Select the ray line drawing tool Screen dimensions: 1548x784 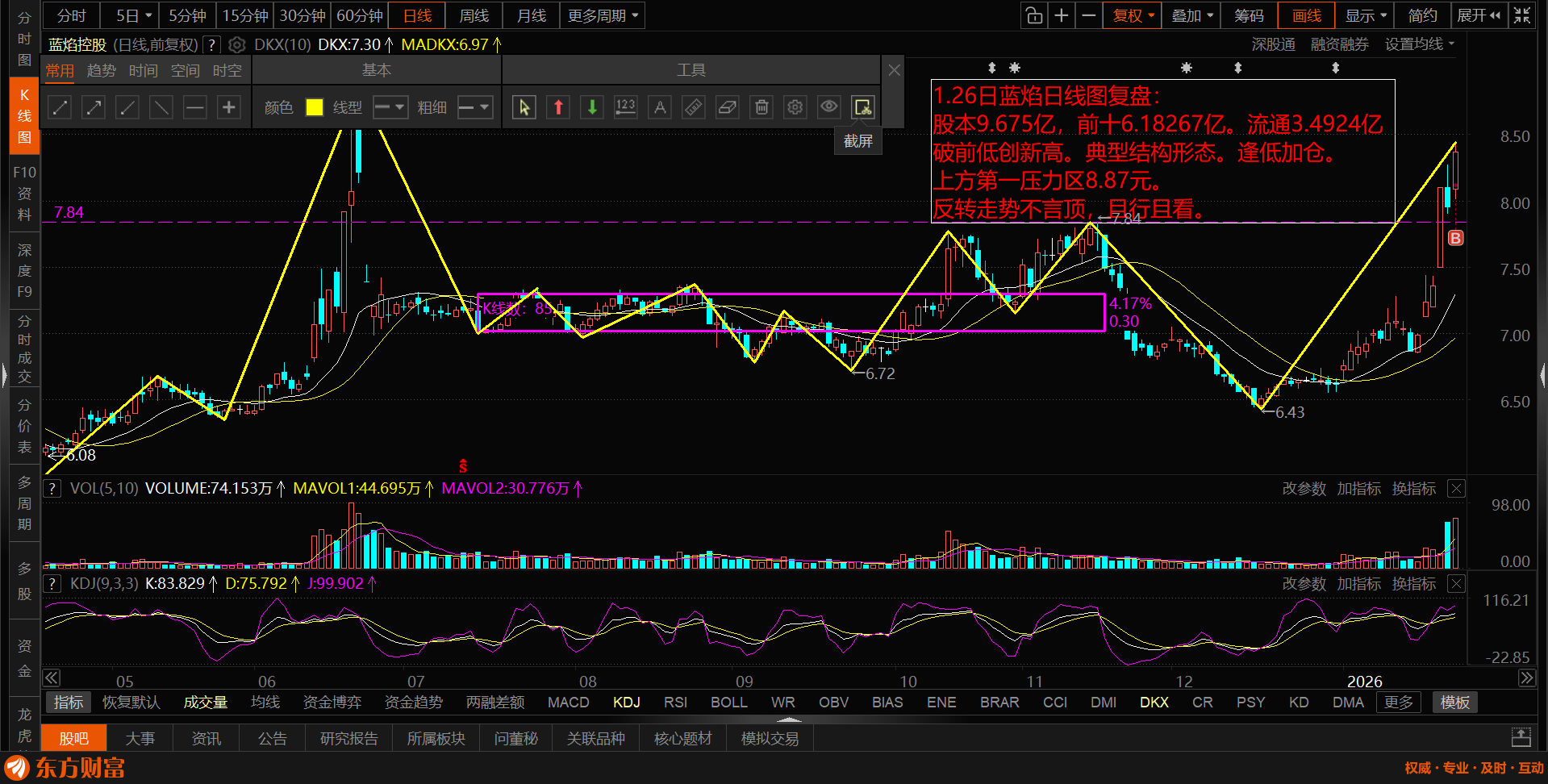tap(127, 107)
